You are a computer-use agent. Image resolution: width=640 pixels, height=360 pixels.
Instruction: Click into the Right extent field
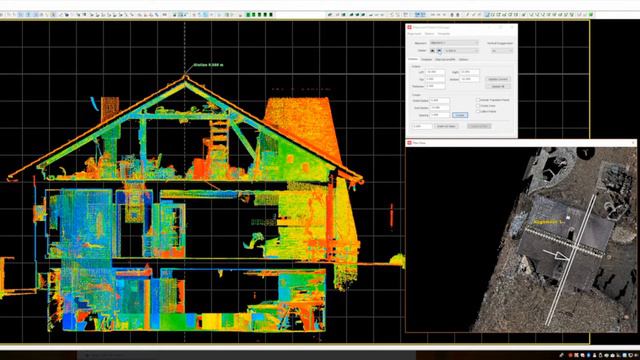click(x=469, y=72)
